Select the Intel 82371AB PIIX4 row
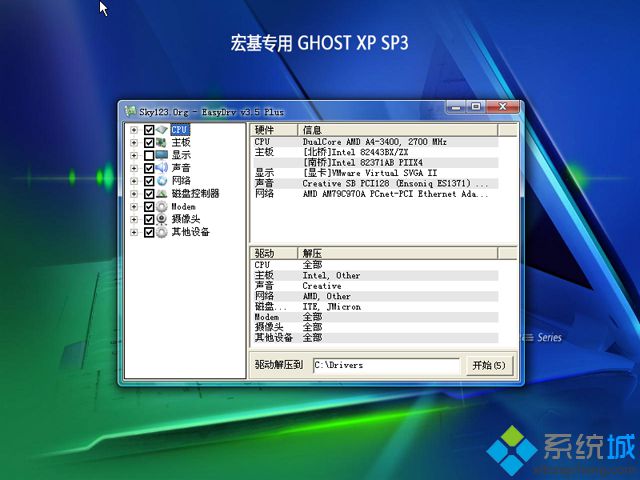The height and width of the screenshot is (480, 640). click(x=374, y=162)
